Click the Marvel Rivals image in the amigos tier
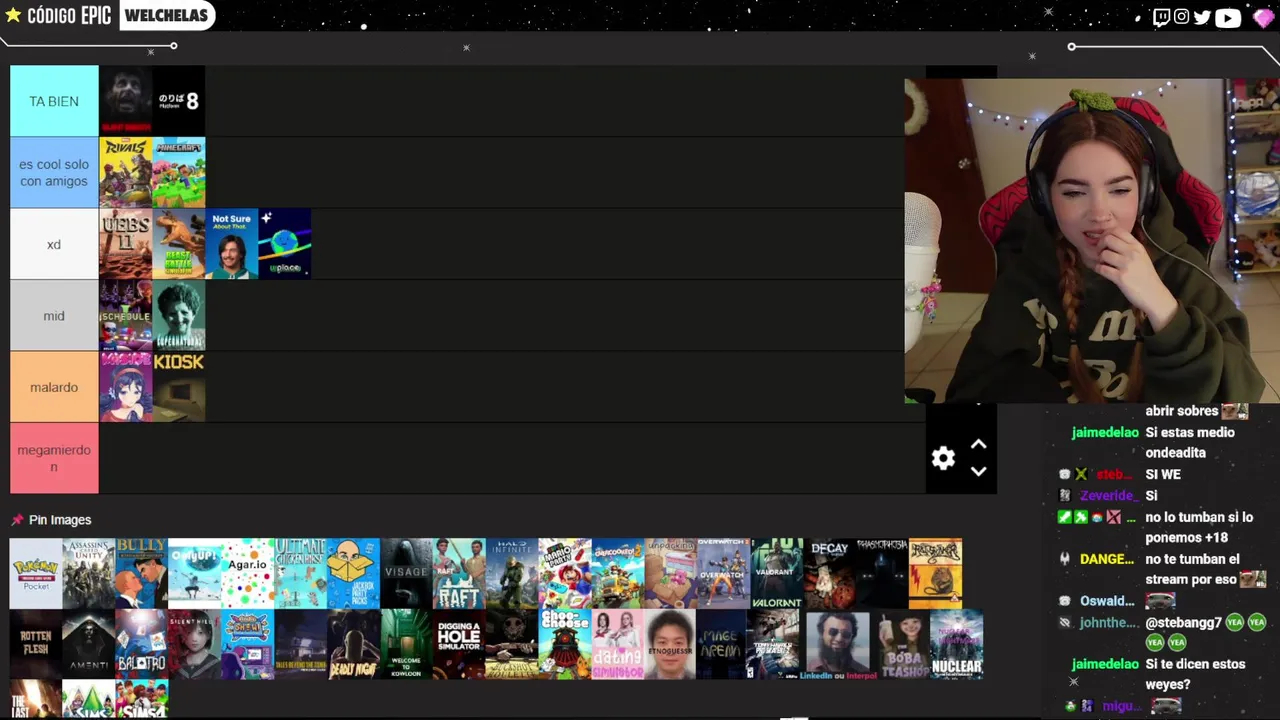The image size is (1280, 720). click(x=125, y=173)
